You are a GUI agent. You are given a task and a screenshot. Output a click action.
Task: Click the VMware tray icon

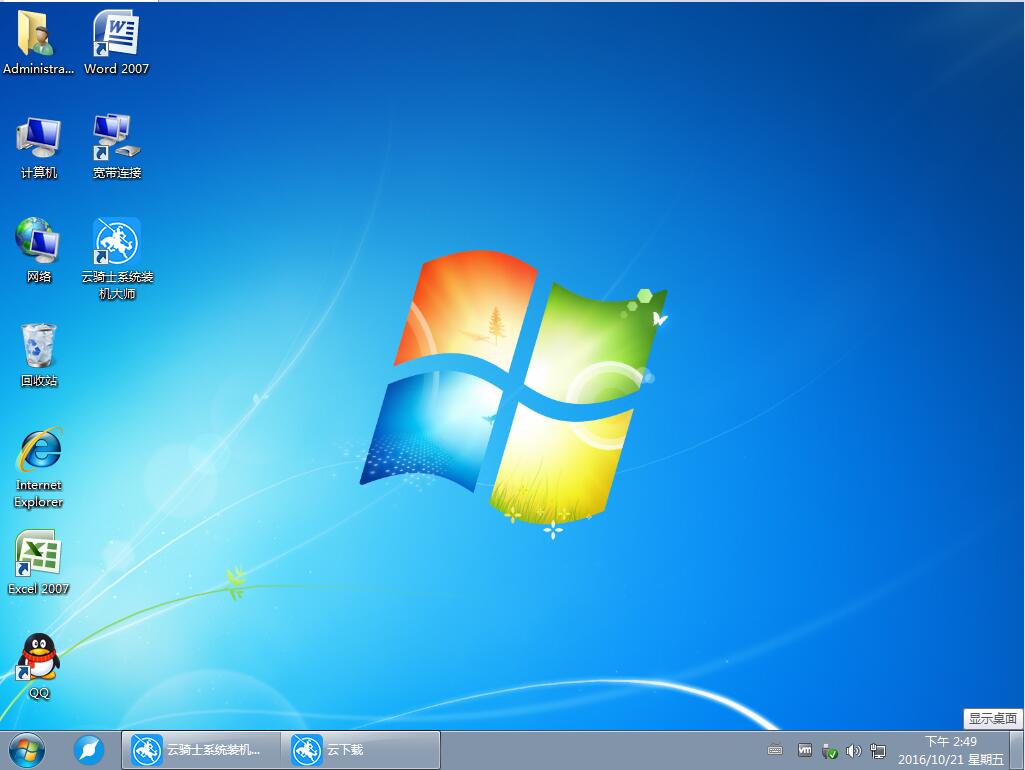(805, 749)
